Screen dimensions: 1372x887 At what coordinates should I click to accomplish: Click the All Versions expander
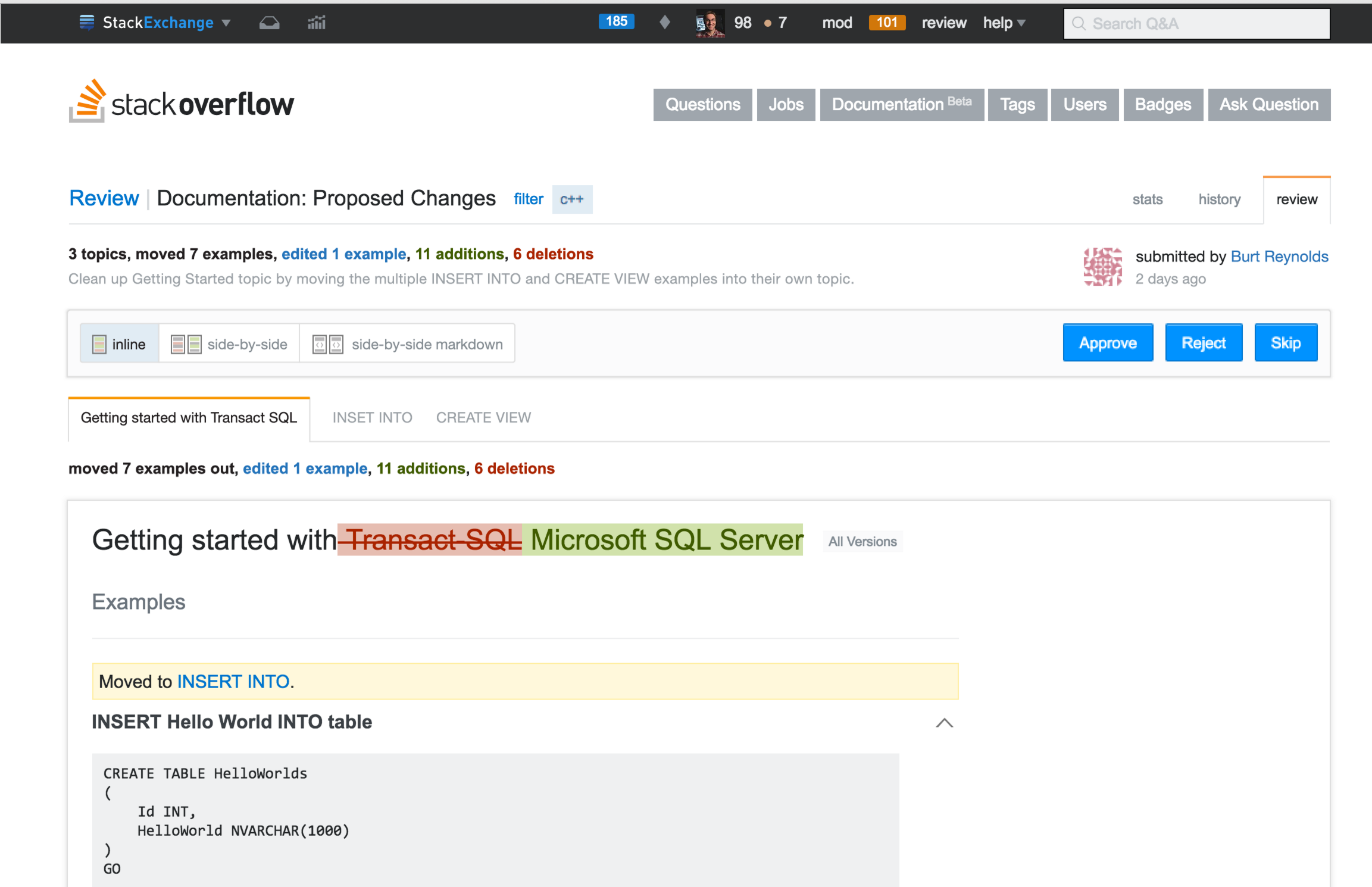862,541
